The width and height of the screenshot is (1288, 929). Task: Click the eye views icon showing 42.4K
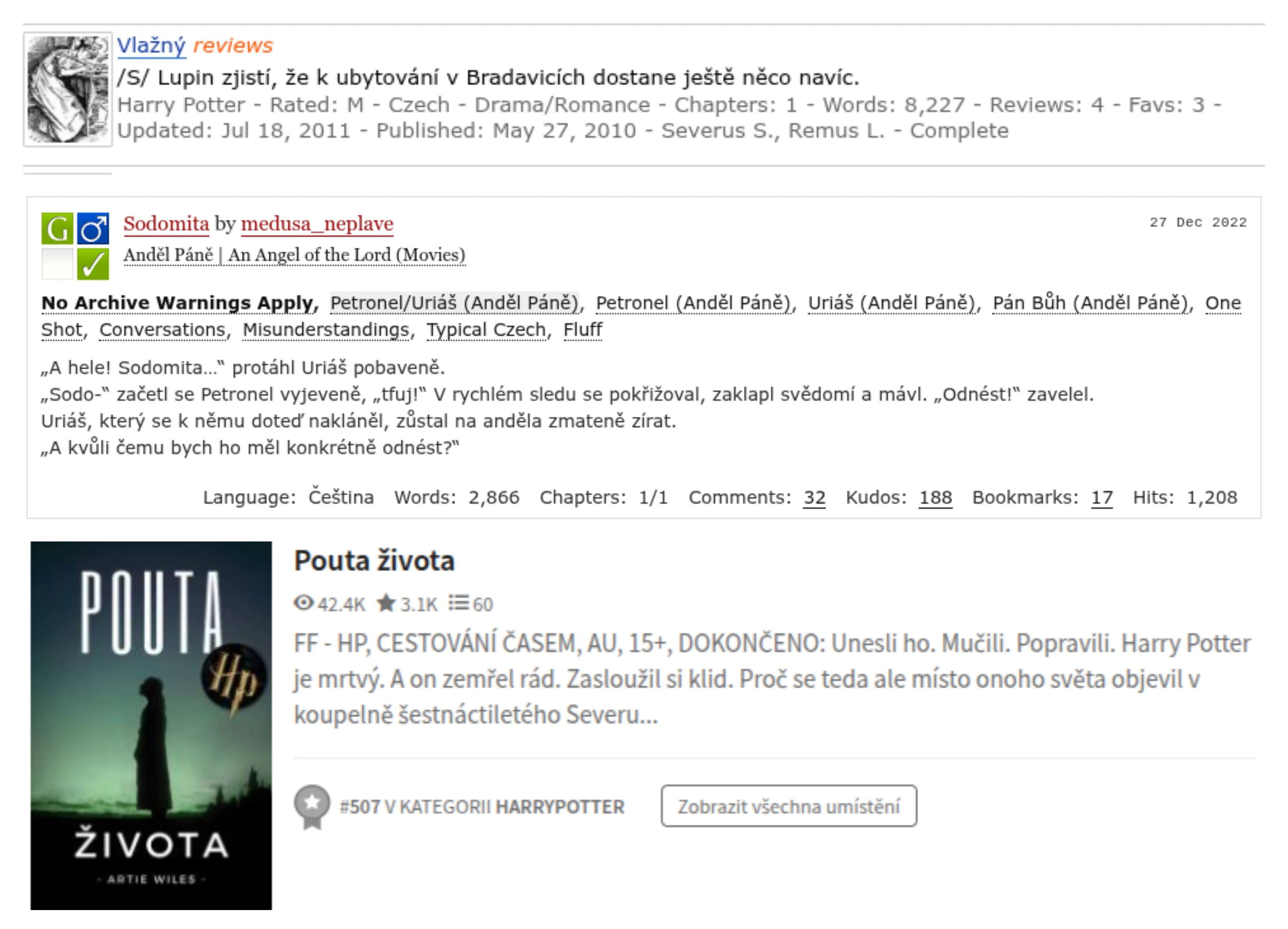click(304, 603)
